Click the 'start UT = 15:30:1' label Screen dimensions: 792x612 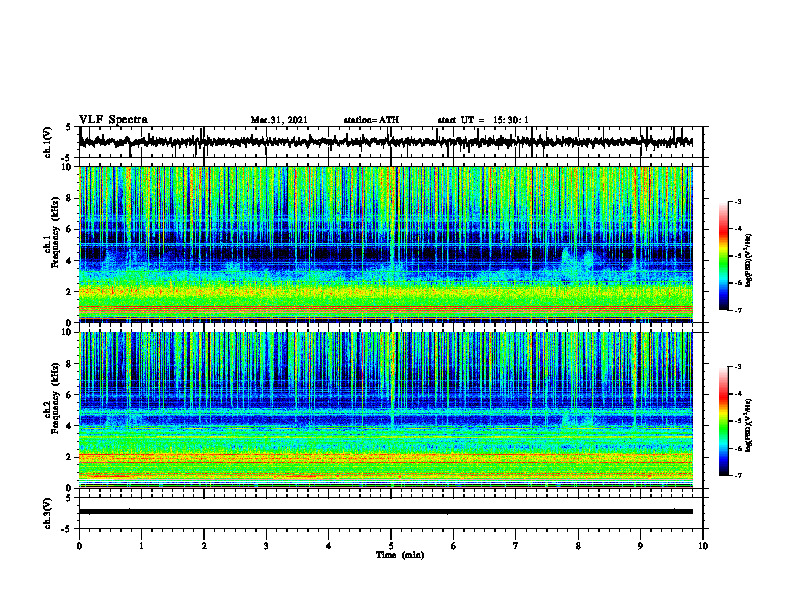tap(483, 120)
